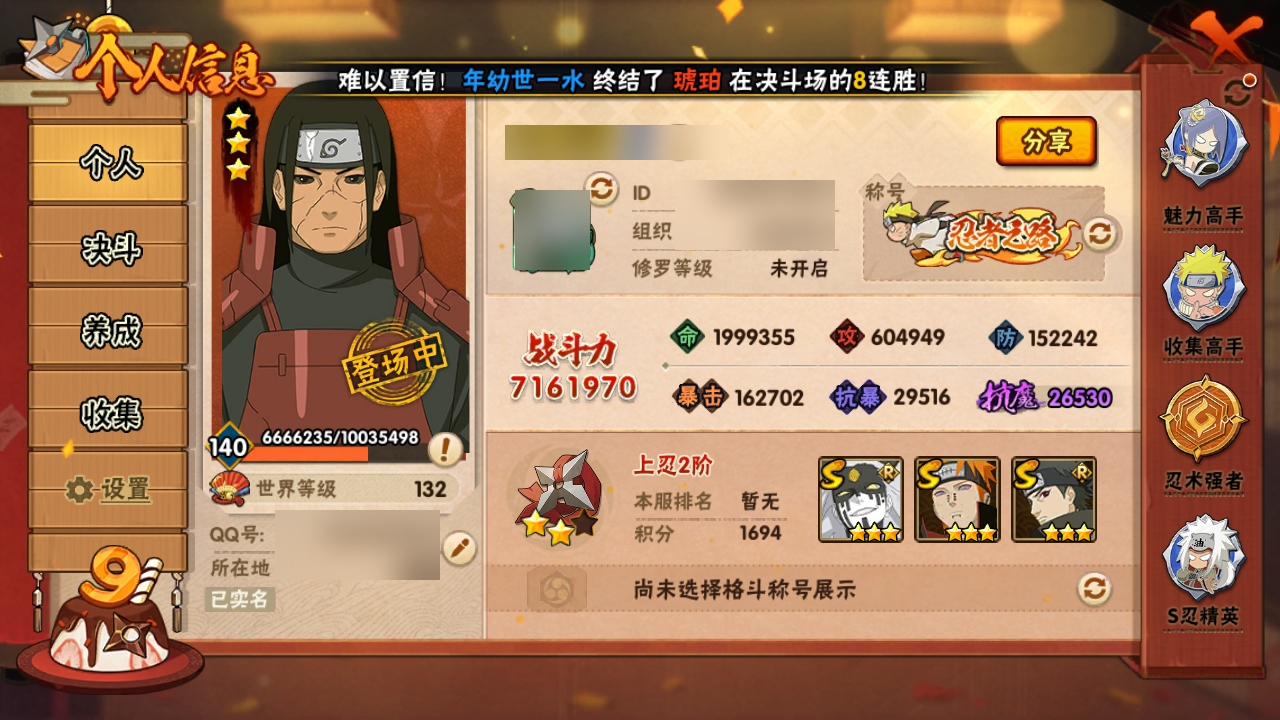Screen dimensions: 1280x720
Task: Edit QQ info with the pencil icon
Action: 459,548
